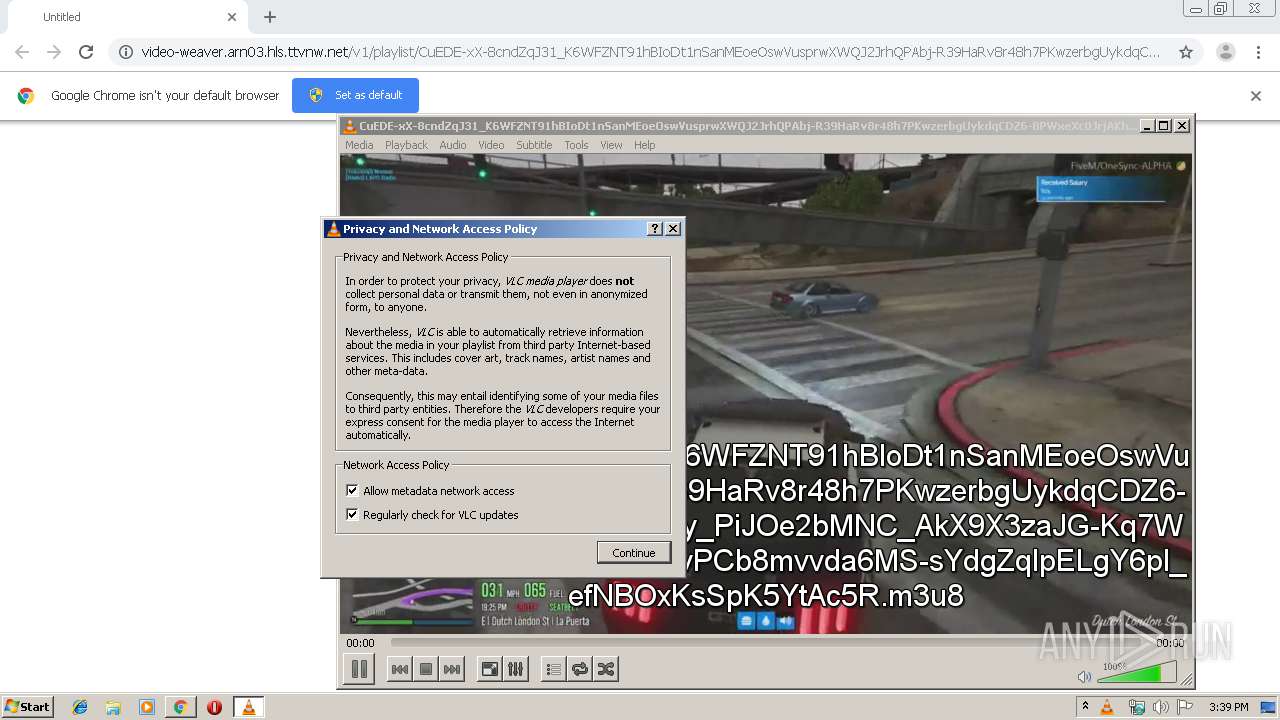Open Opera browser from taskbar

point(214,707)
